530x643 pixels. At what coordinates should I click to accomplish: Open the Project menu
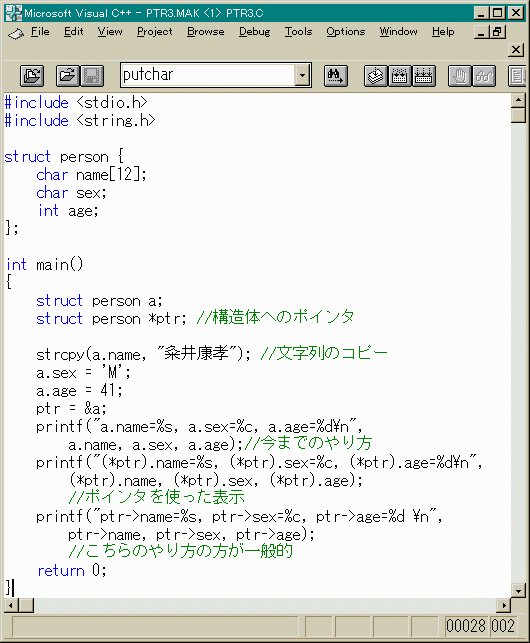coord(155,32)
